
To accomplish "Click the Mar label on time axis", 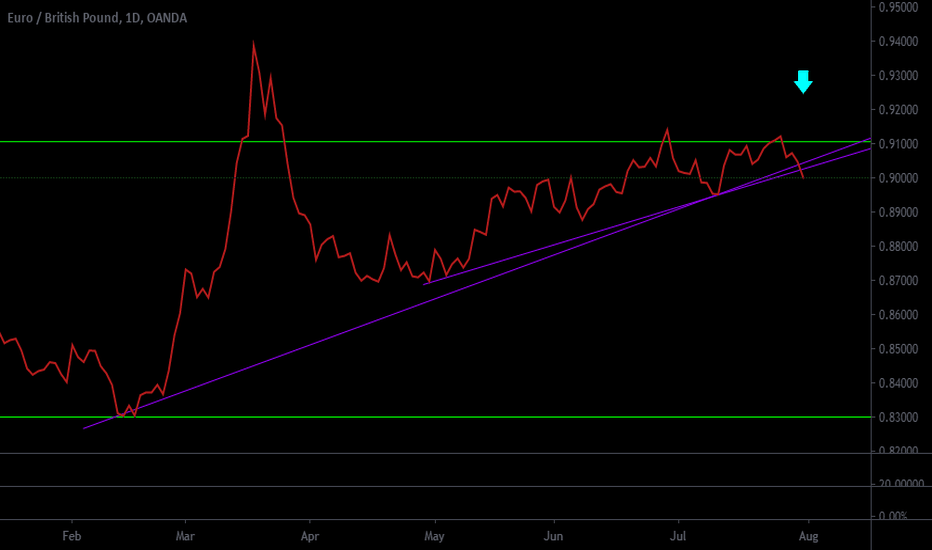I will (185, 536).
